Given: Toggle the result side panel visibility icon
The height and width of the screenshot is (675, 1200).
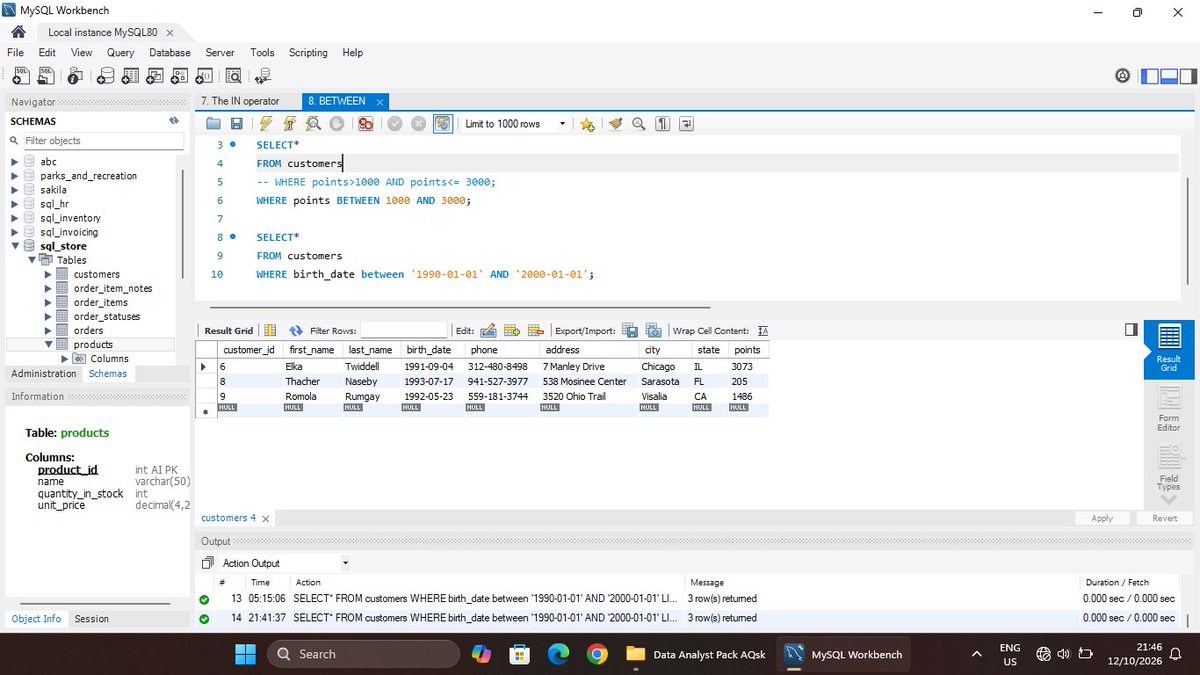Looking at the screenshot, I should click(1131, 329).
